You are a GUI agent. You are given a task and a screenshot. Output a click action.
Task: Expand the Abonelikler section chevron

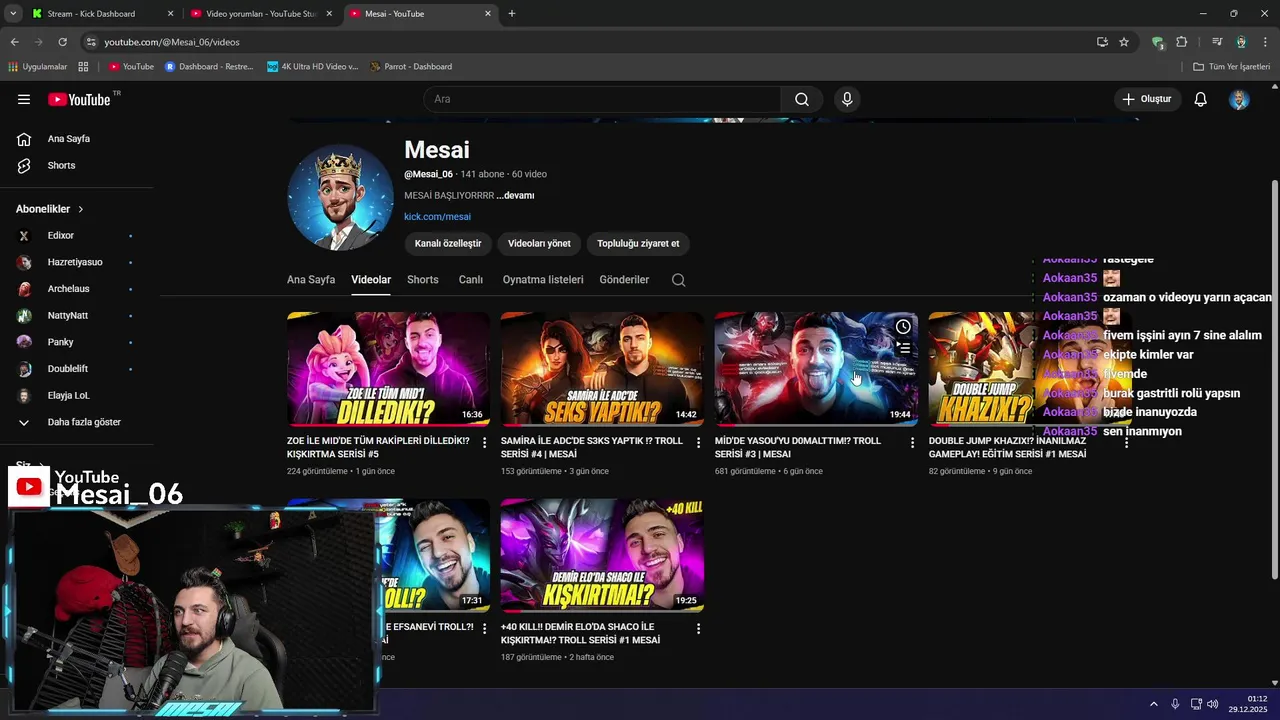click(x=80, y=209)
